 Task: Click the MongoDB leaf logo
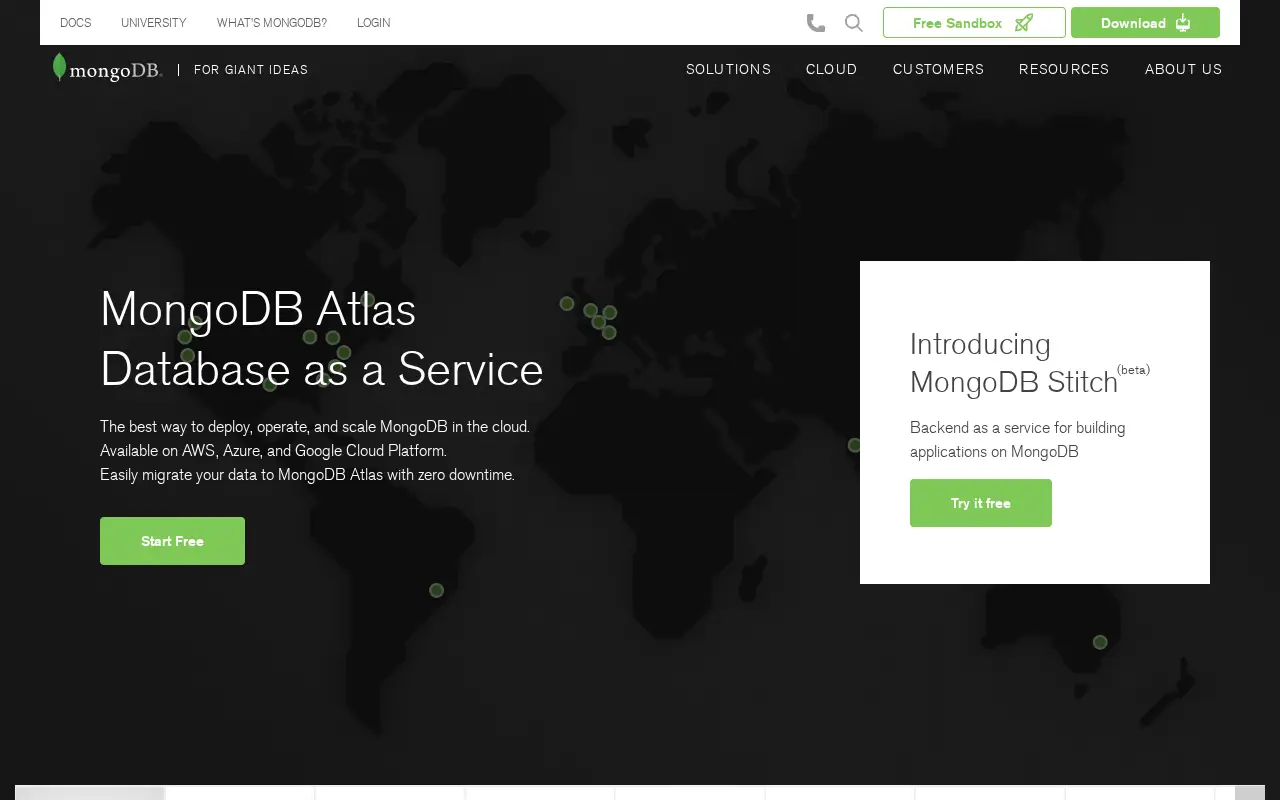click(x=107, y=68)
